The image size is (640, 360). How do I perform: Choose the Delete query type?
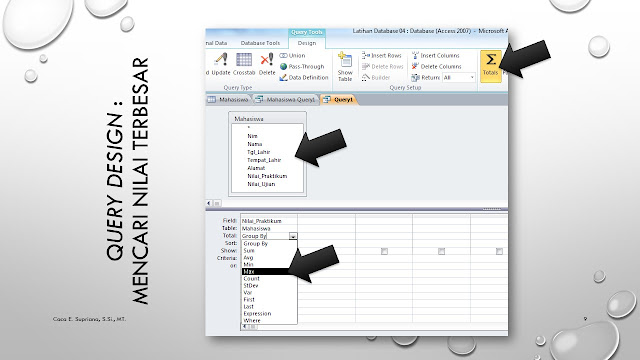tap(267, 64)
